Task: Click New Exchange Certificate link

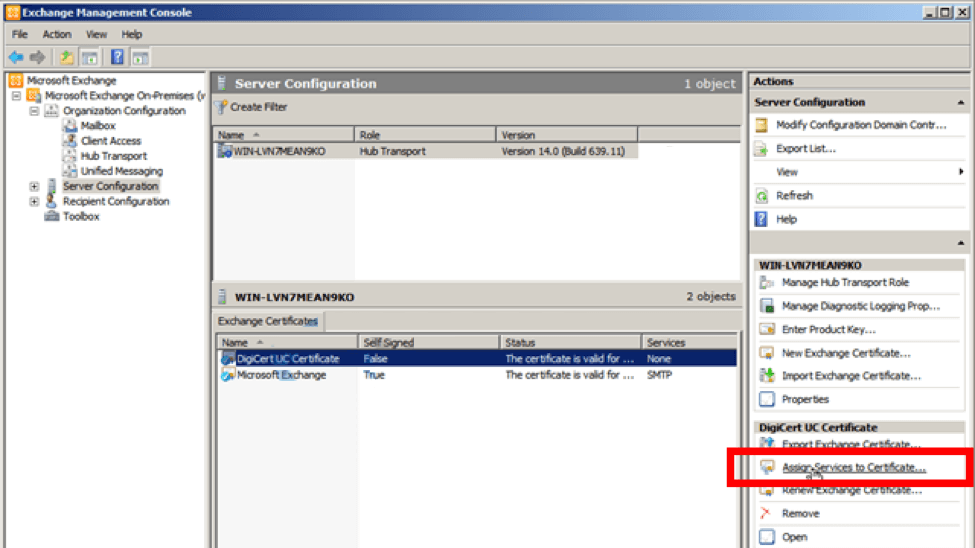Action: (846, 353)
